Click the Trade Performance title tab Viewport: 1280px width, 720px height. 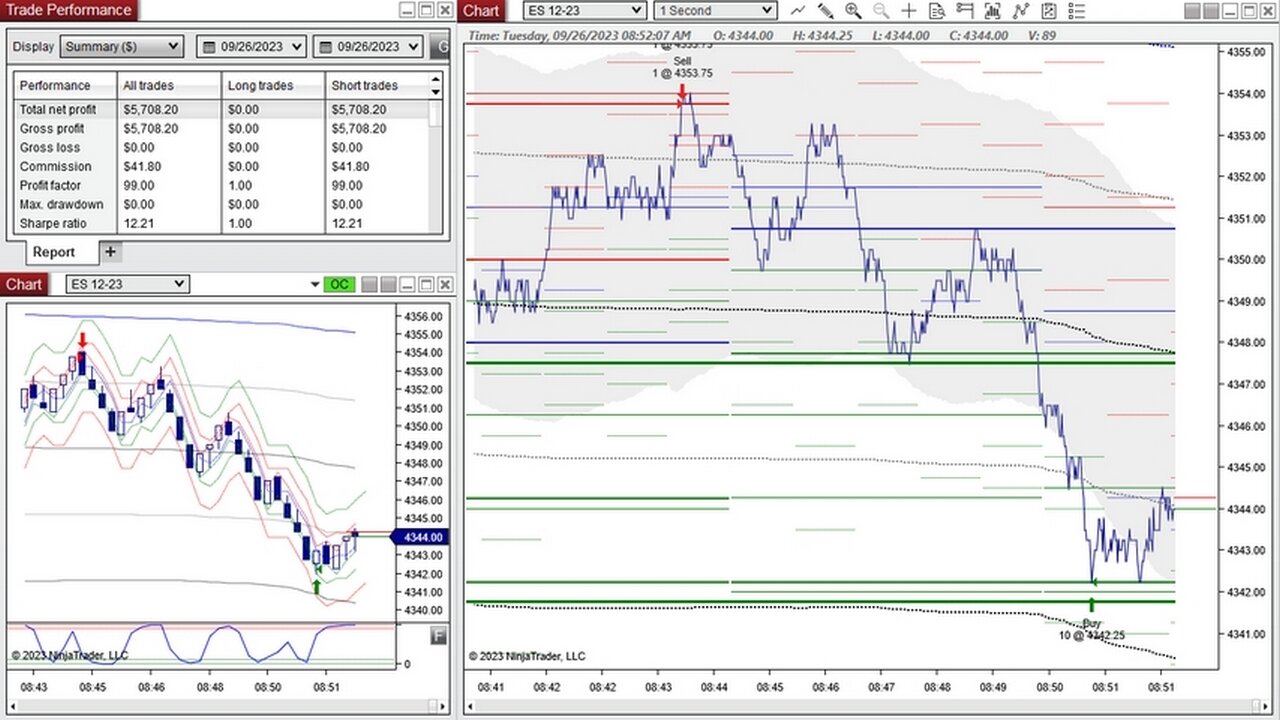[69, 10]
